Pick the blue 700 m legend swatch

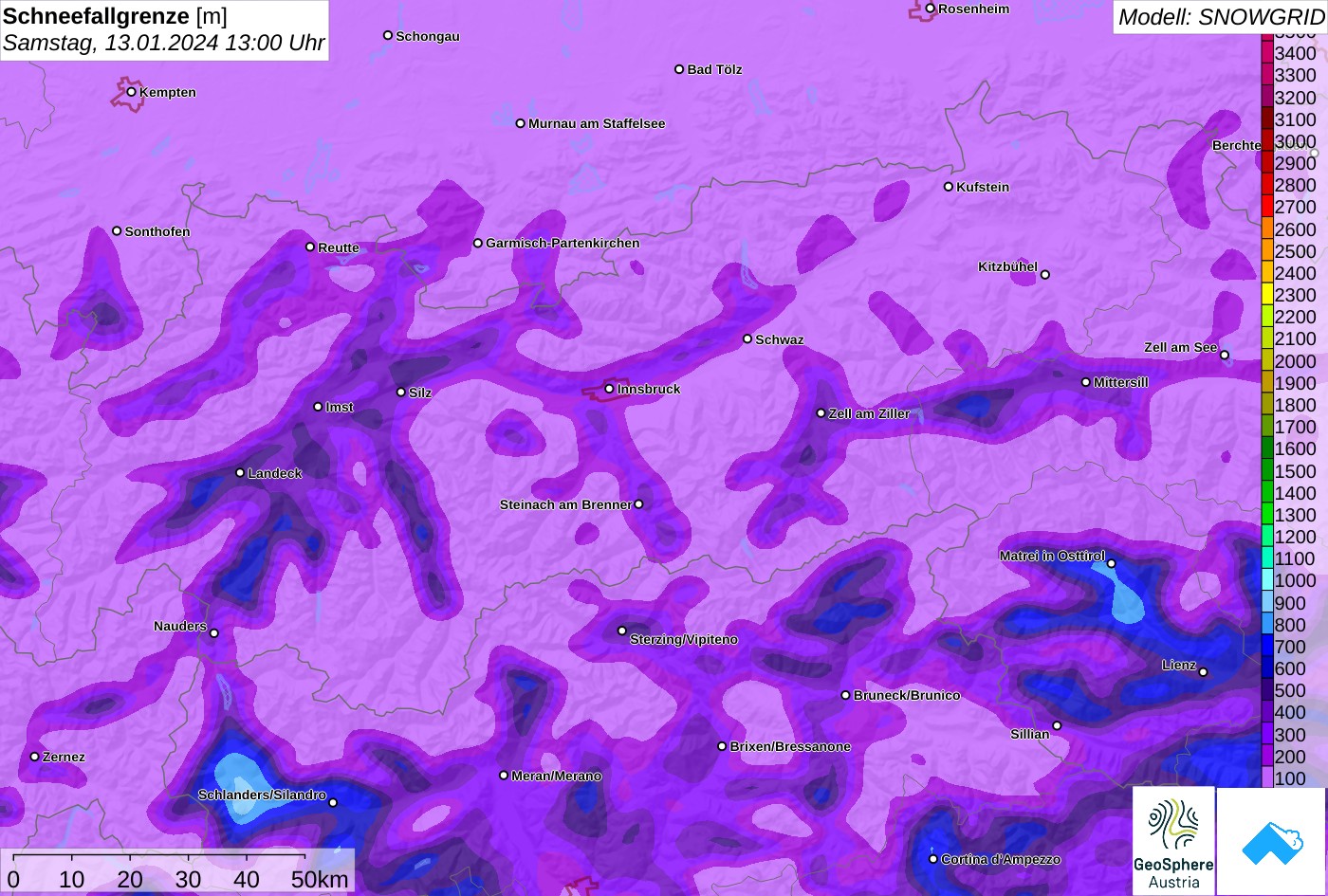tap(1267, 647)
